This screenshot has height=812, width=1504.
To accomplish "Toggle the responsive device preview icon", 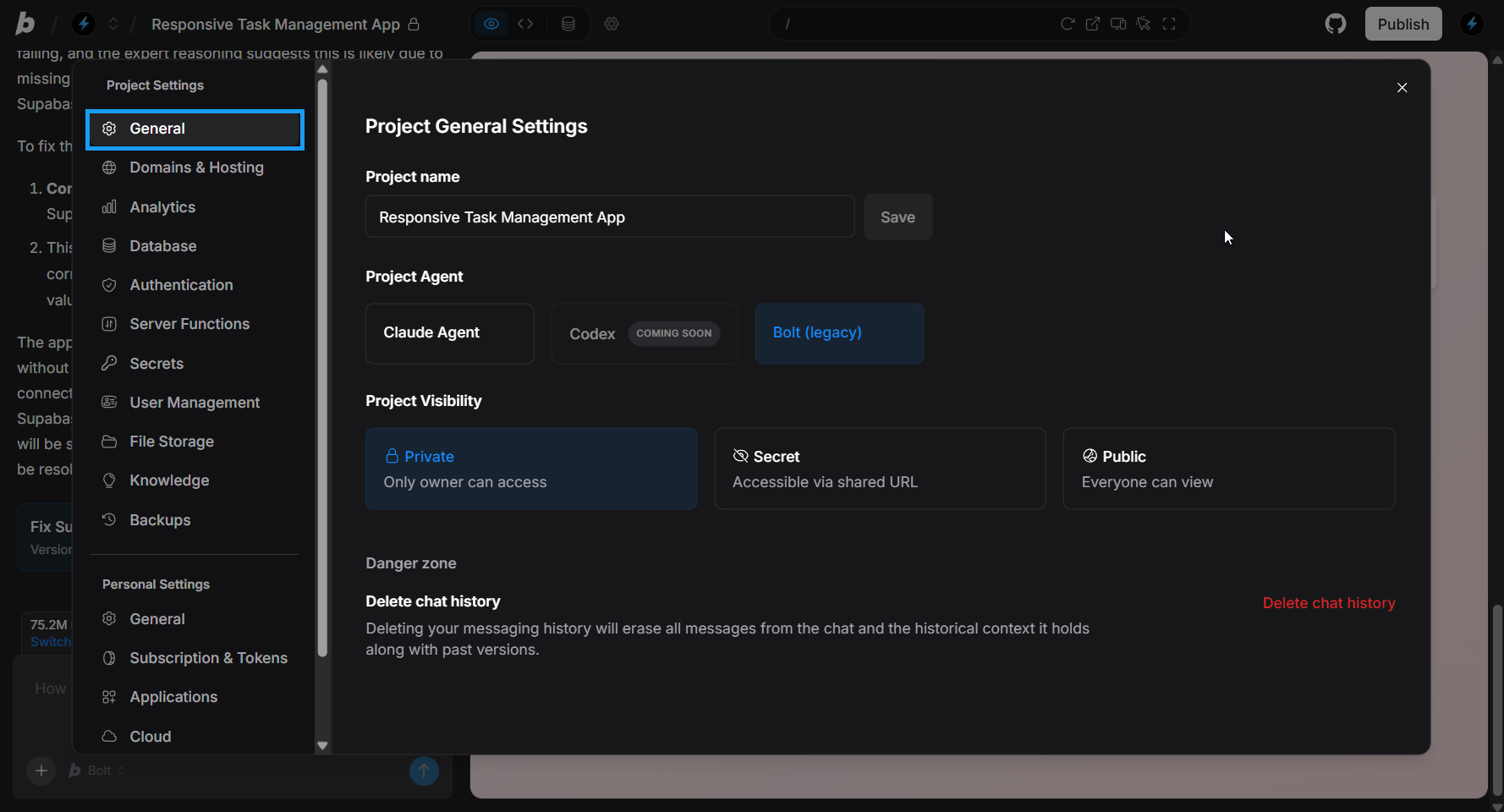I will pyautogui.click(x=1118, y=24).
